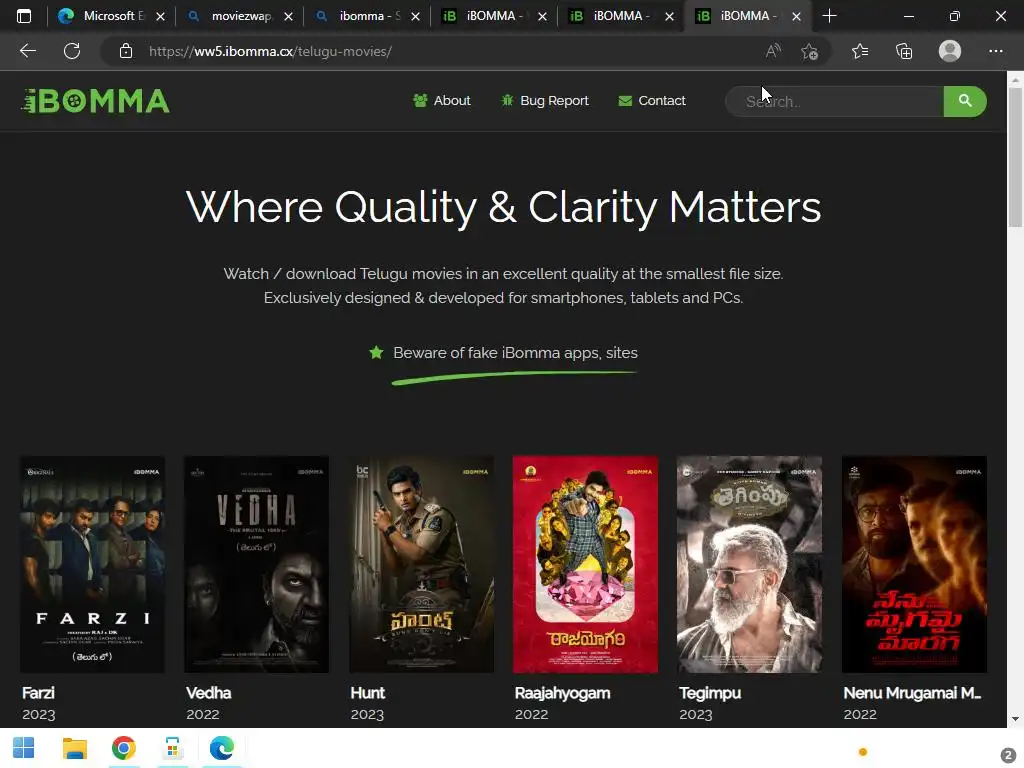Click the Where Quality & Clarity Matters heading
Screen dimensions: 1024x768
pos(504,207)
